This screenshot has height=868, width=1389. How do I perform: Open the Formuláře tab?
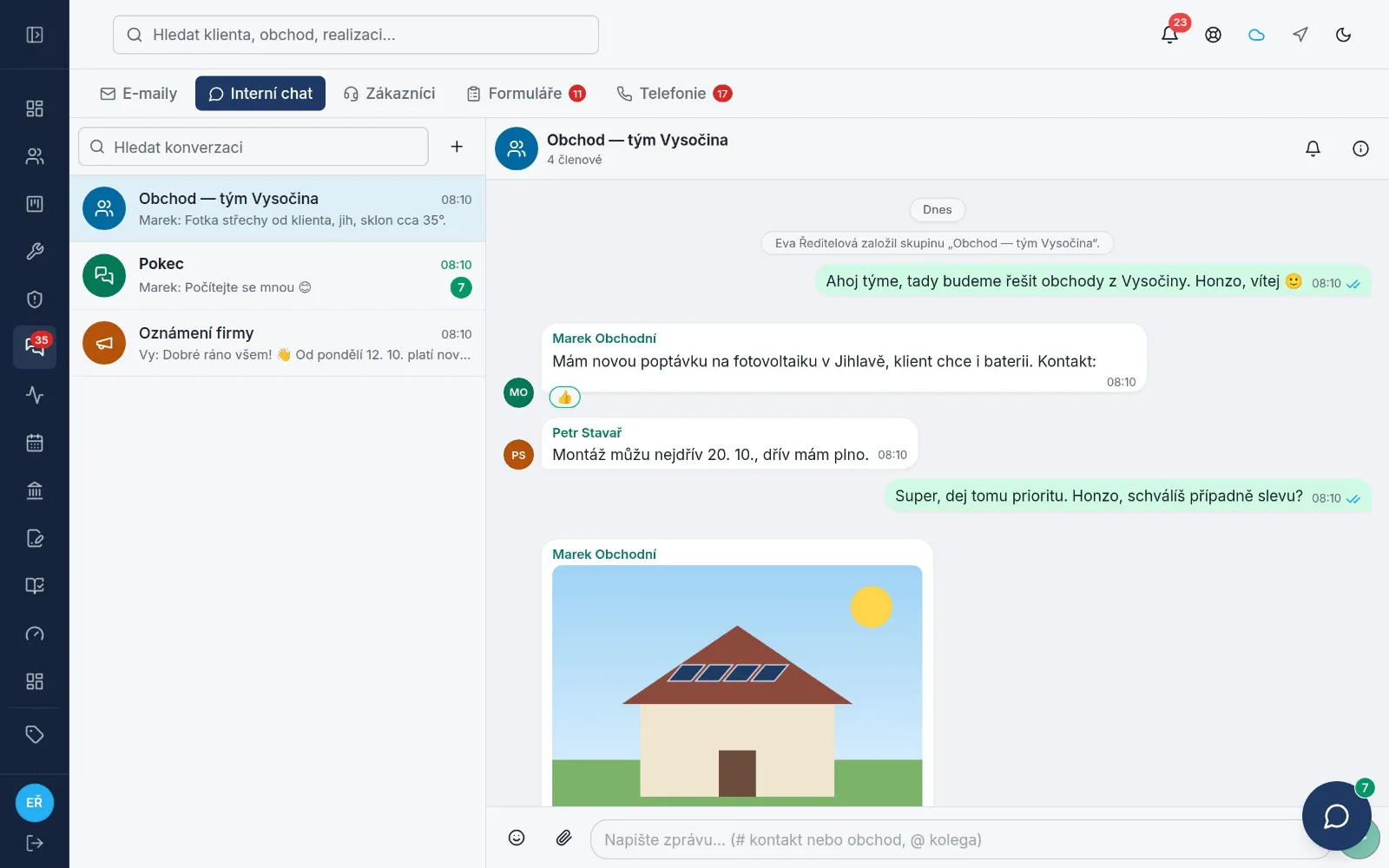[526, 94]
